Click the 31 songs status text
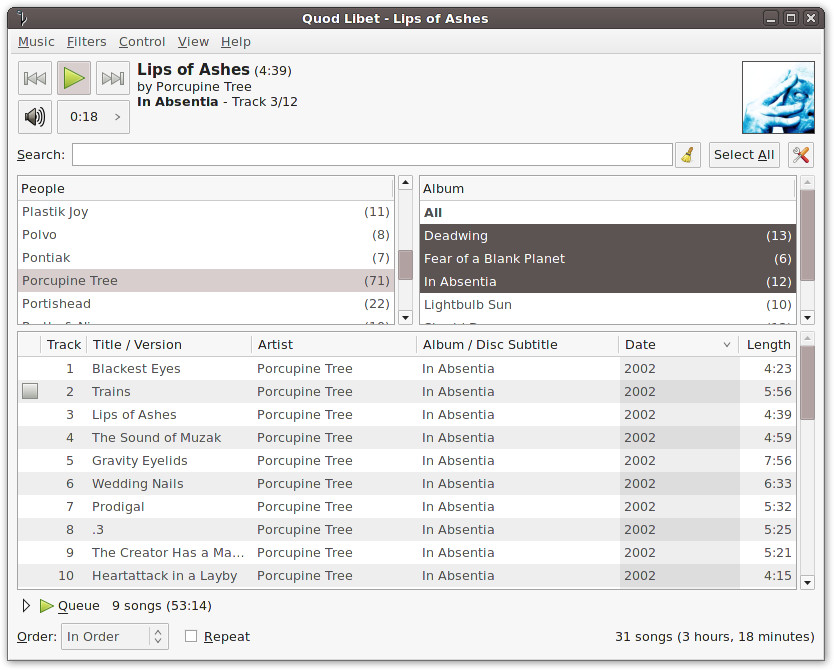The height and width of the screenshot is (670, 834). point(715,636)
